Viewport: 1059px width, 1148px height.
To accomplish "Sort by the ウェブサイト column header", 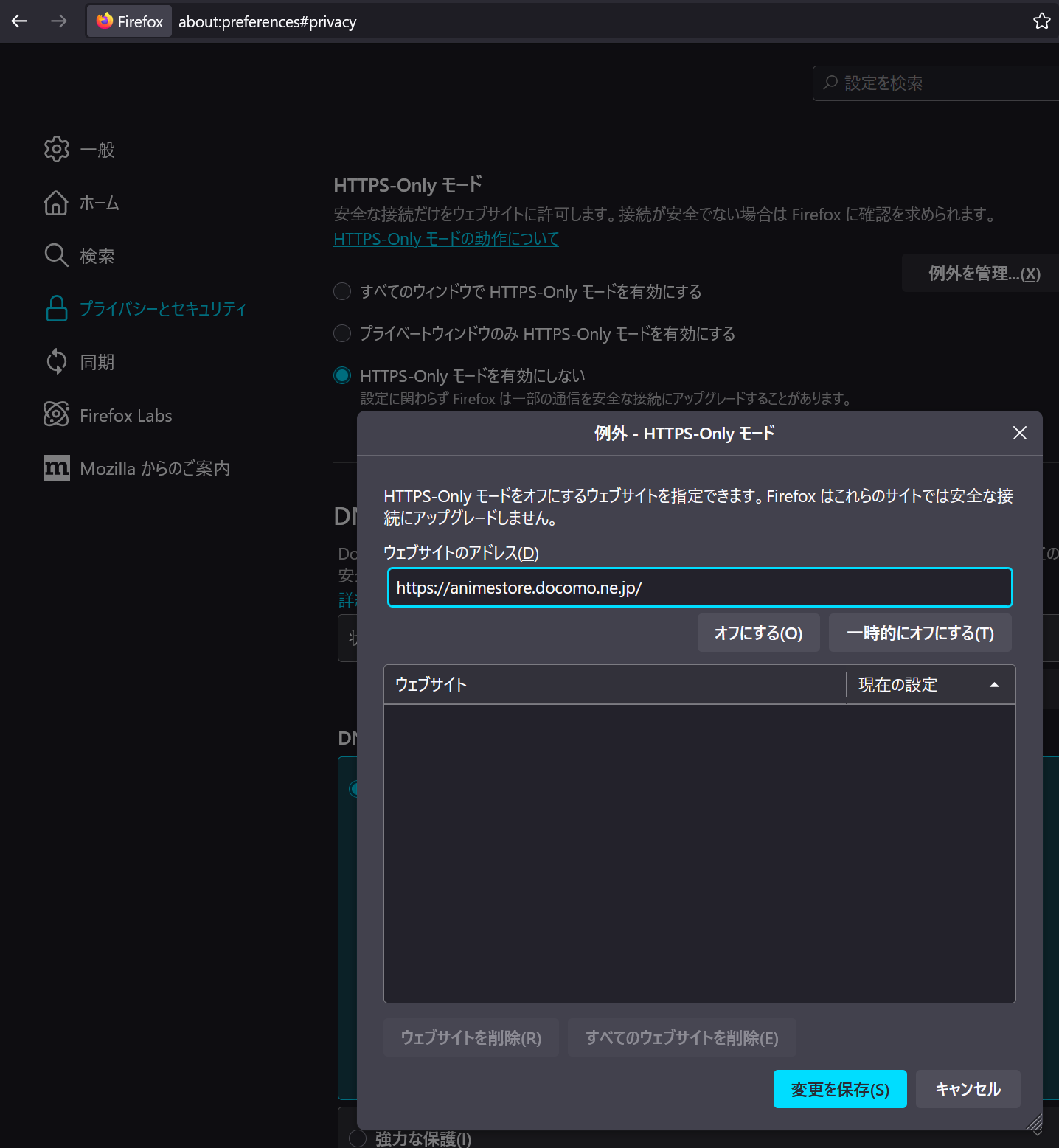I will (614, 685).
